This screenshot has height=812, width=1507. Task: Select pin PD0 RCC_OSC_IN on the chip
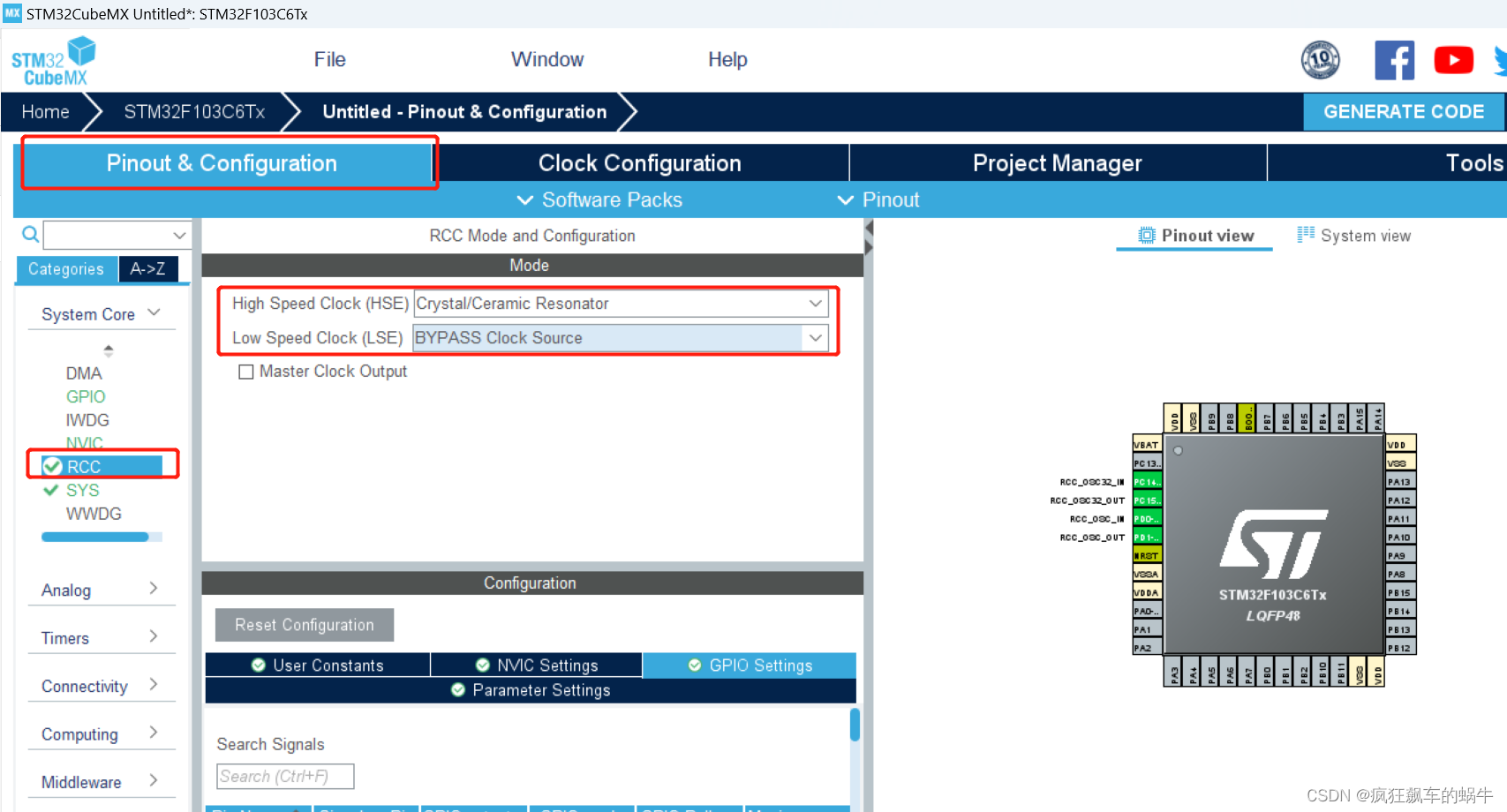[x=1147, y=519]
